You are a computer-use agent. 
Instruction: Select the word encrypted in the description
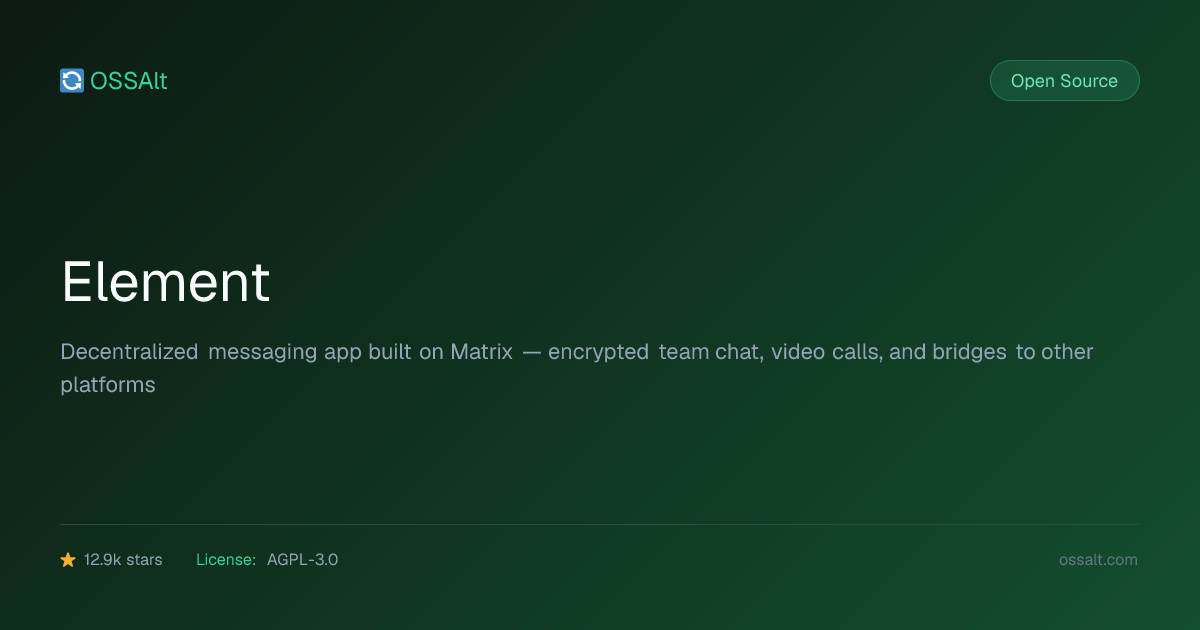[598, 353]
